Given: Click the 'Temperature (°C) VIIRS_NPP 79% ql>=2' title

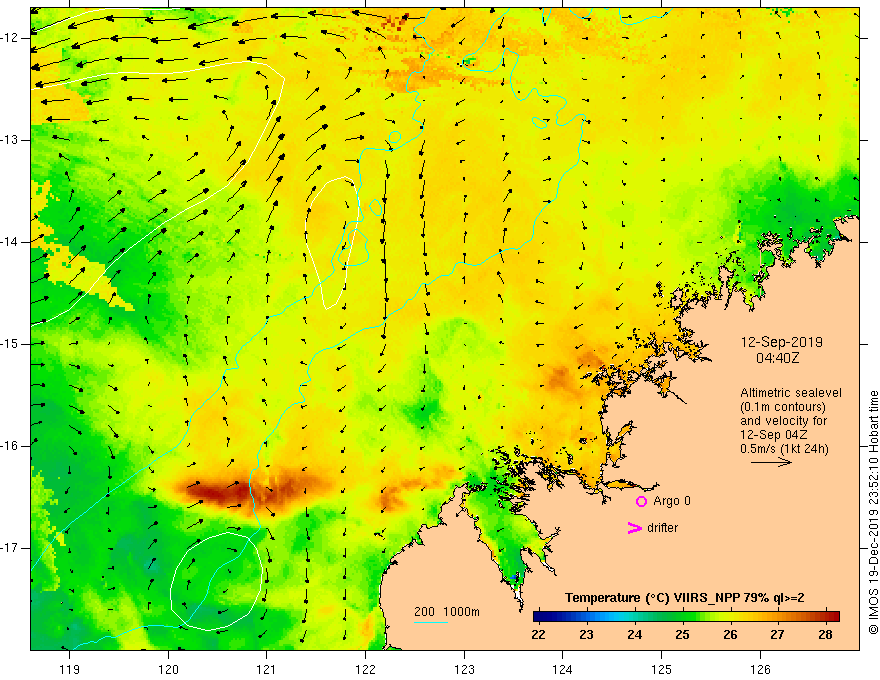Looking at the screenshot, I should point(684,598).
